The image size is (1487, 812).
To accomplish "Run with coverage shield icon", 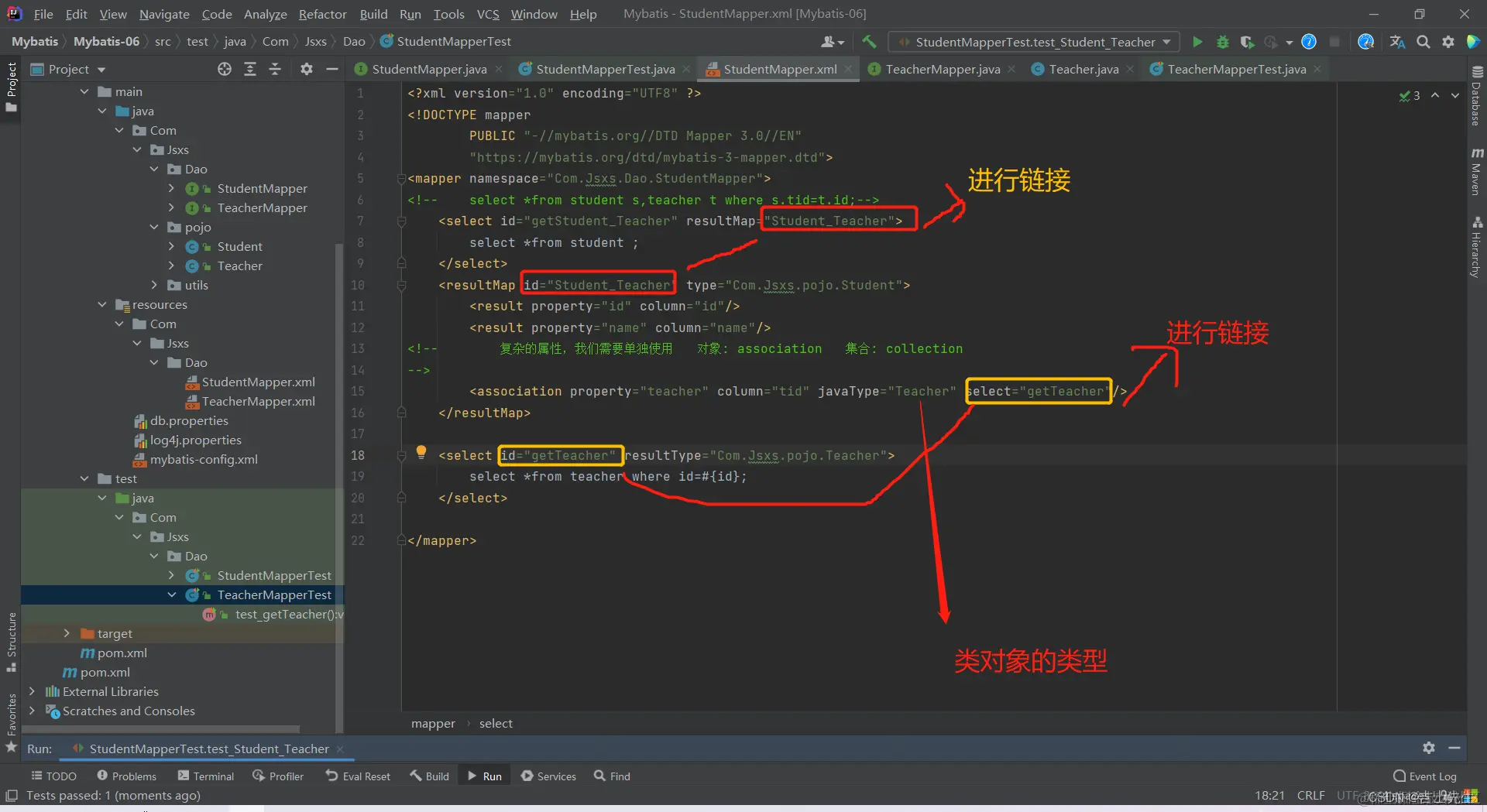I will coord(1246,42).
